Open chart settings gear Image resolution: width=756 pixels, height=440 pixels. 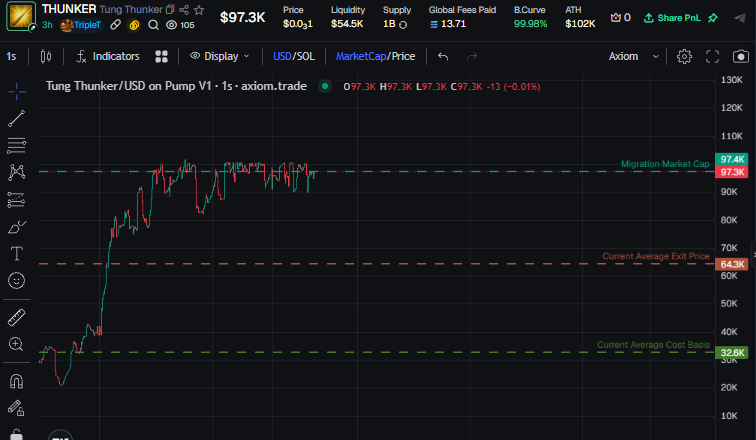pos(684,56)
